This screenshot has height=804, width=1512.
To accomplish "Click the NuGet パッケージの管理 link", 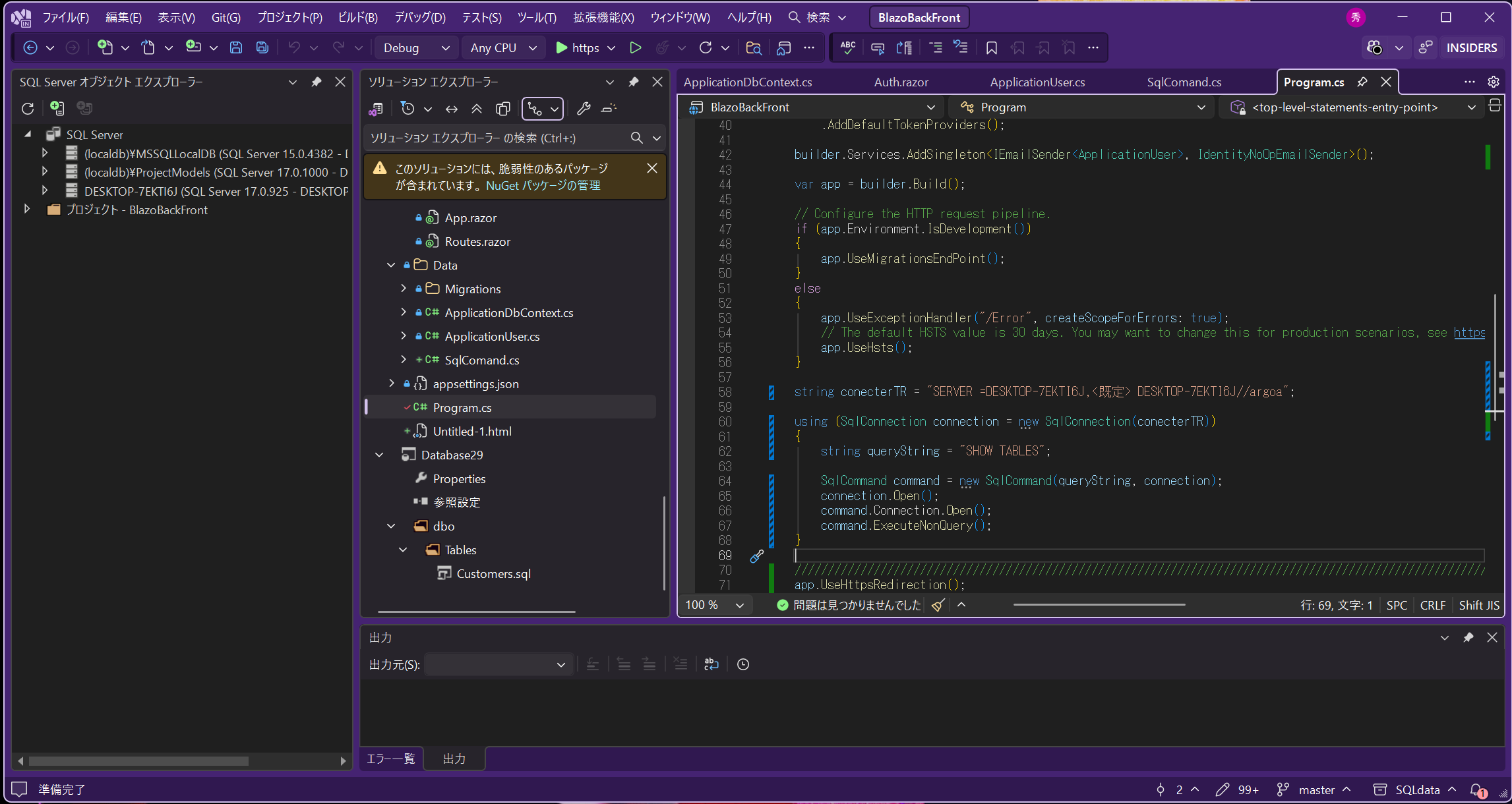I will coord(543,186).
